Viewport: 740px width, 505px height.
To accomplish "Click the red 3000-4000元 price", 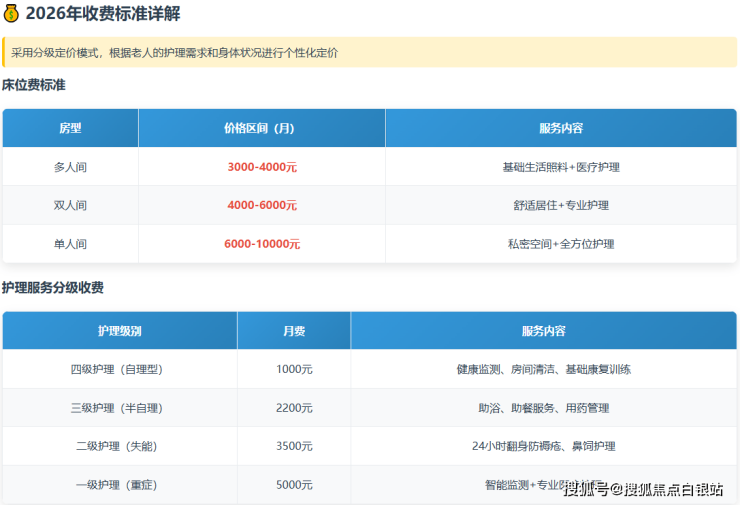I will pyautogui.click(x=262, y=167).
